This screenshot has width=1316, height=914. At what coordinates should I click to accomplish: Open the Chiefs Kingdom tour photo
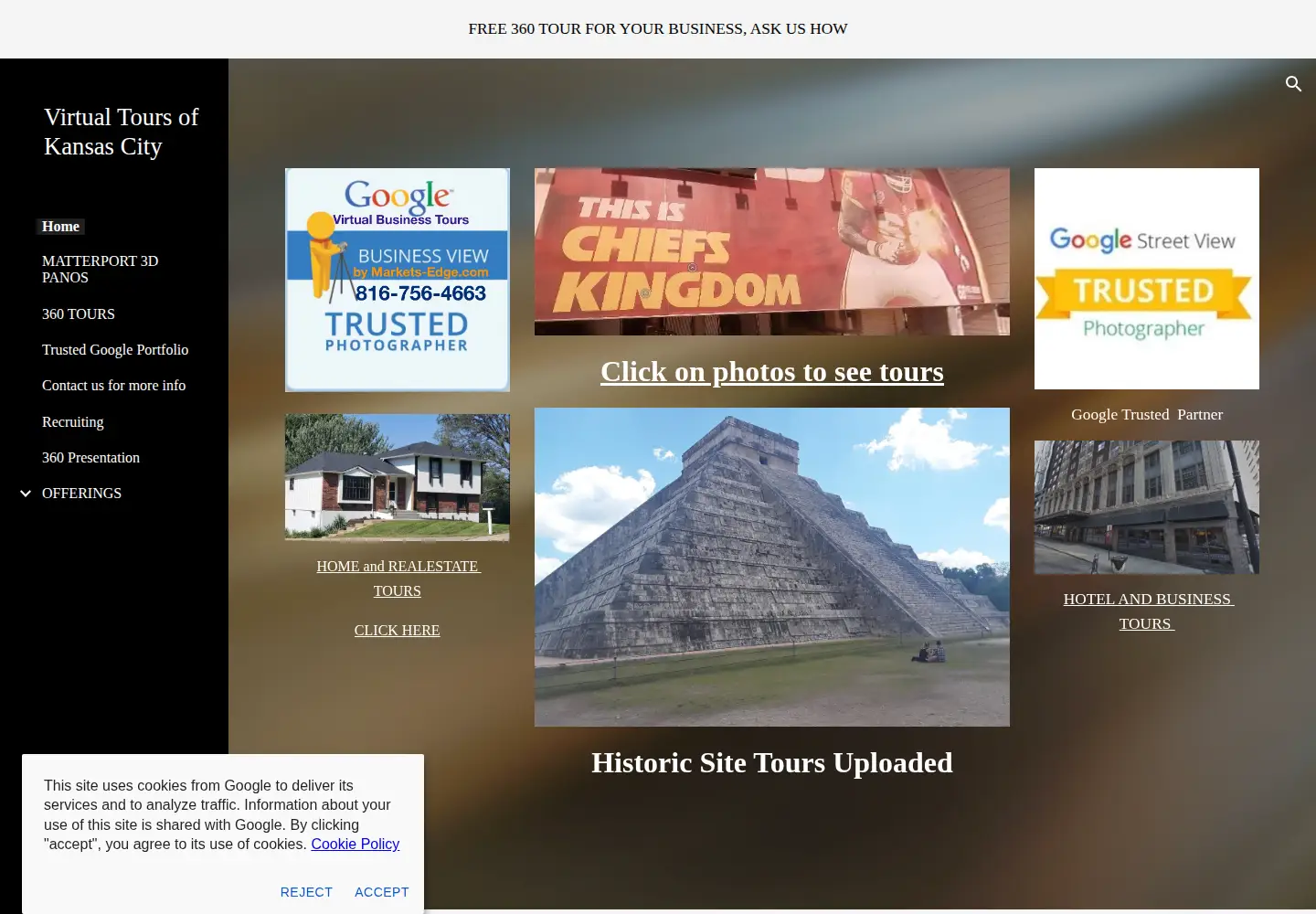[x=772, y=251]
